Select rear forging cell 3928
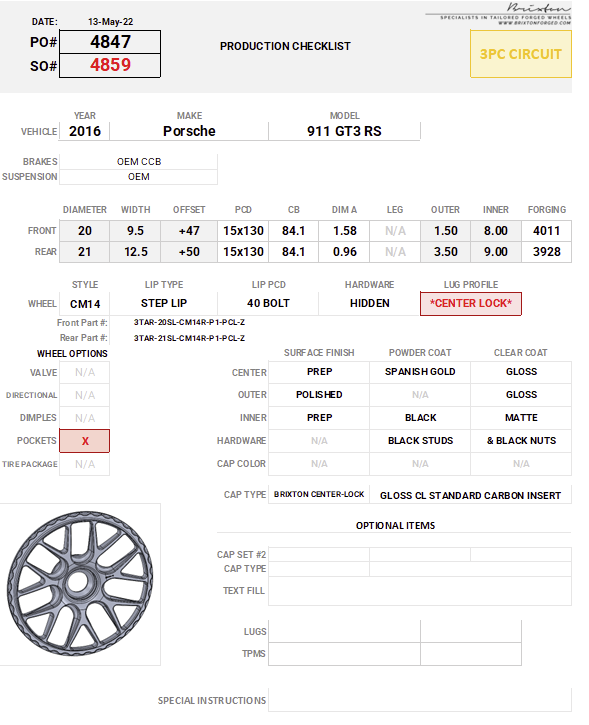The image size is (589, 725). (546, 252)
